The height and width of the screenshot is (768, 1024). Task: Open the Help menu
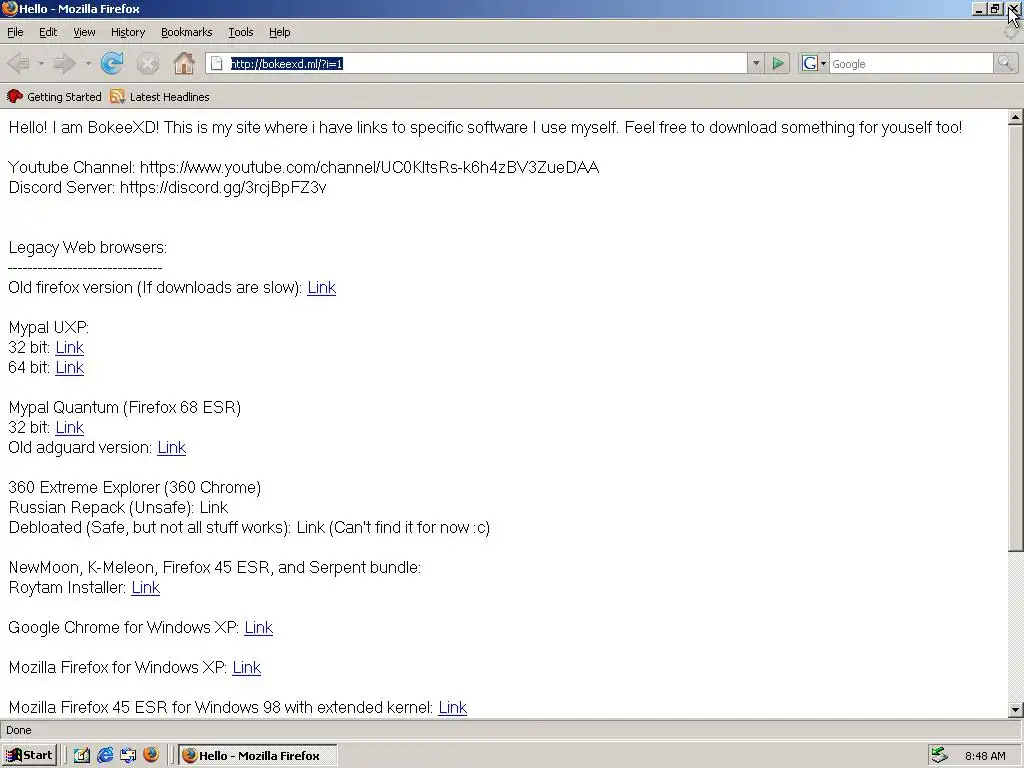[280, 32]
